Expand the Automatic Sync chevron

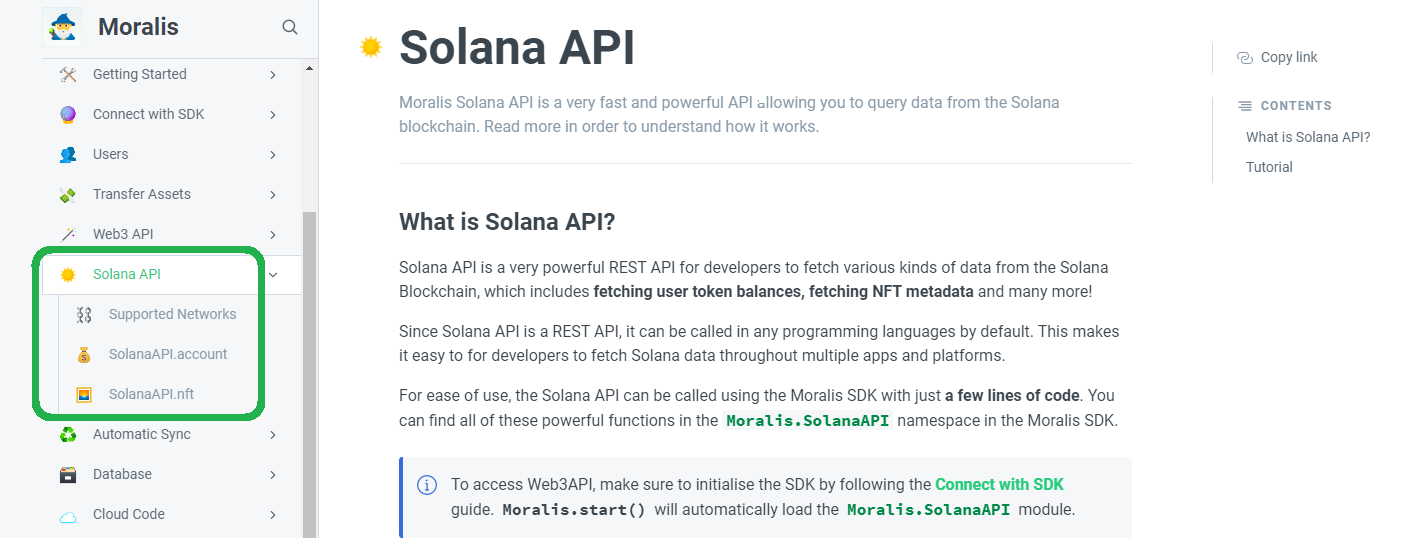pyautogui.click(x=273, y=434)
